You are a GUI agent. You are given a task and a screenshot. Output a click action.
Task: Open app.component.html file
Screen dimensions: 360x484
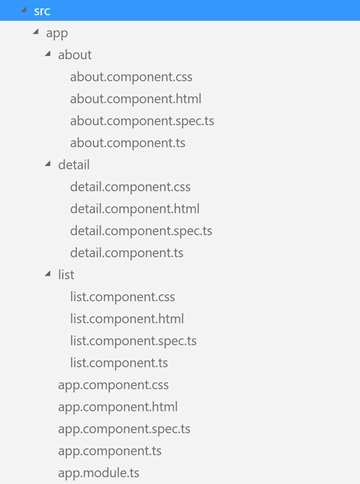coord(118,407)
